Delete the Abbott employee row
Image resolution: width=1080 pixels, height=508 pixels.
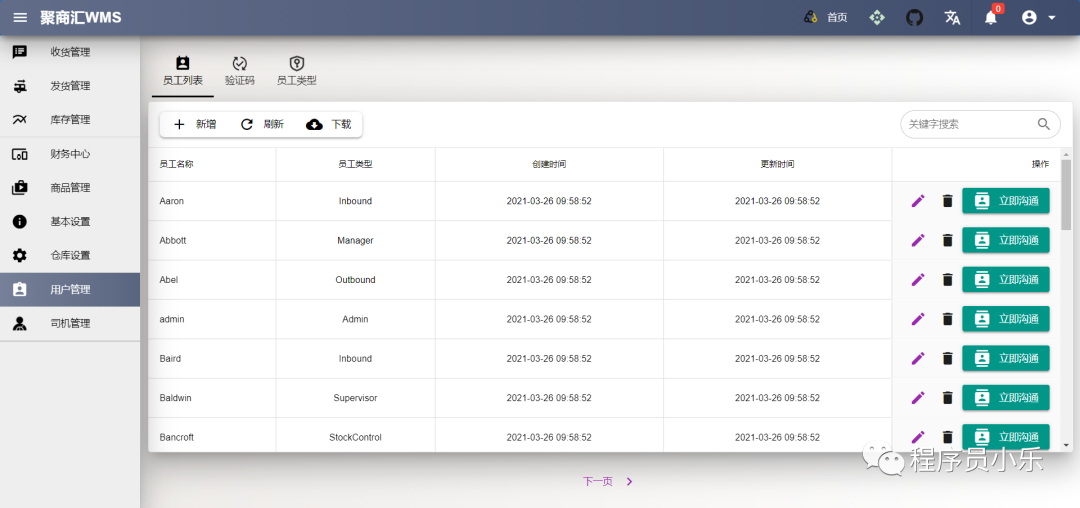coord(947,240)
